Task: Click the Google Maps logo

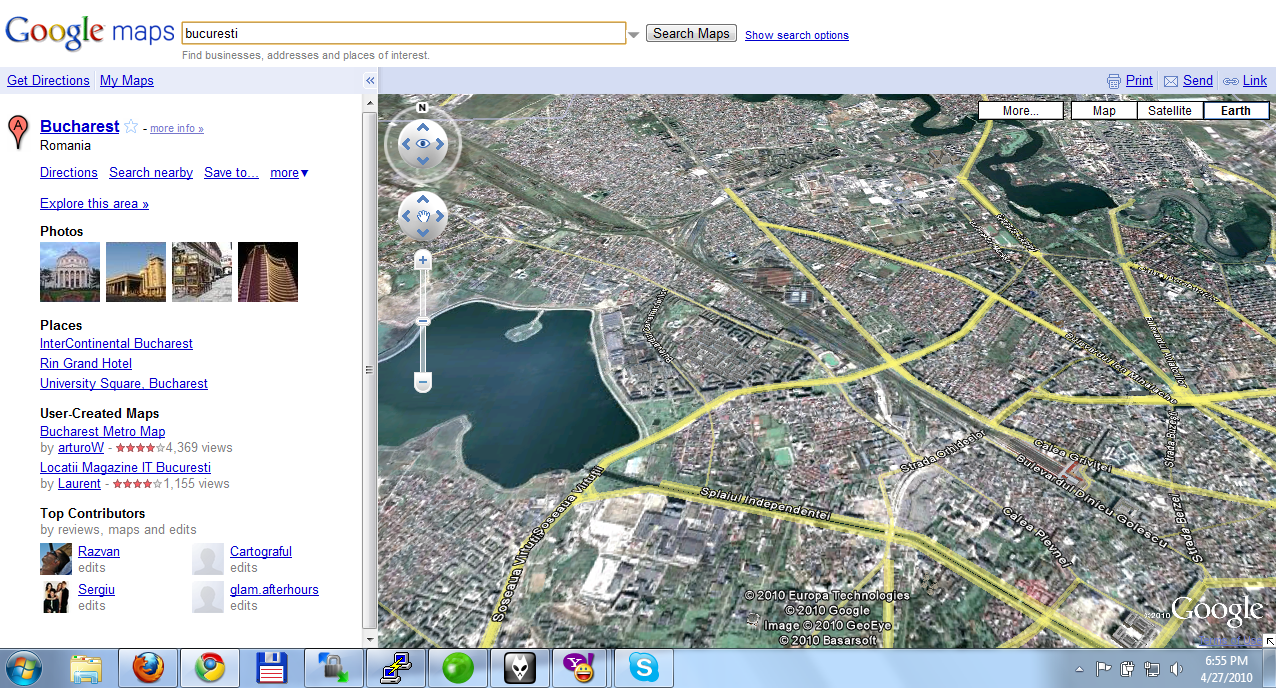Action: coord(90,32)
